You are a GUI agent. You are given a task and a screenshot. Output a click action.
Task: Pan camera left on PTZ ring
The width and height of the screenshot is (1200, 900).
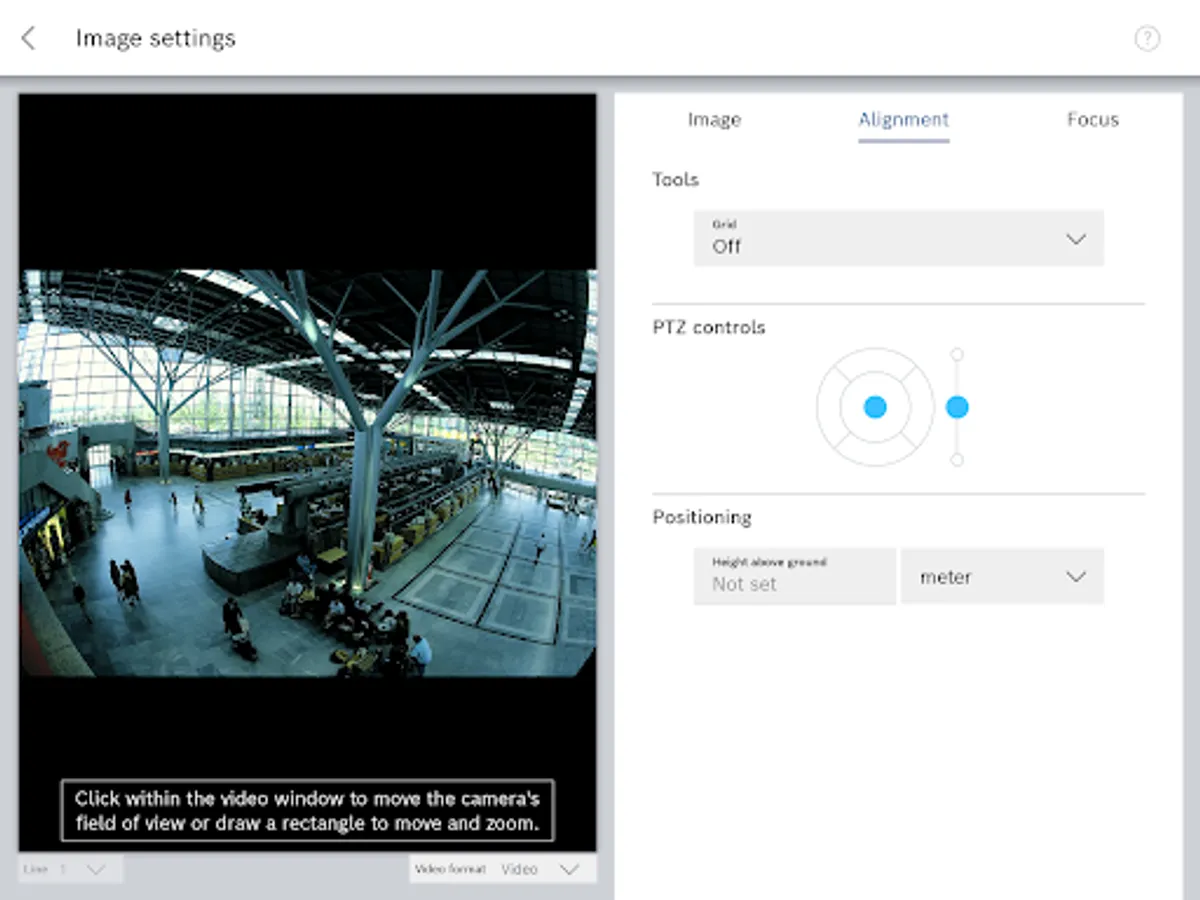pyautogui.click(x=829, y=407)
